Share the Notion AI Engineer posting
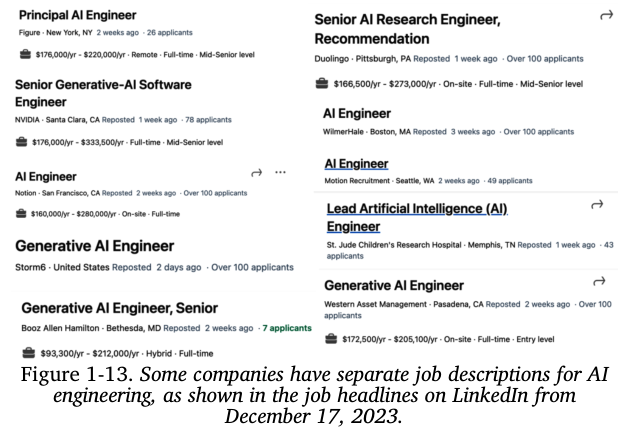 [255, 173]
